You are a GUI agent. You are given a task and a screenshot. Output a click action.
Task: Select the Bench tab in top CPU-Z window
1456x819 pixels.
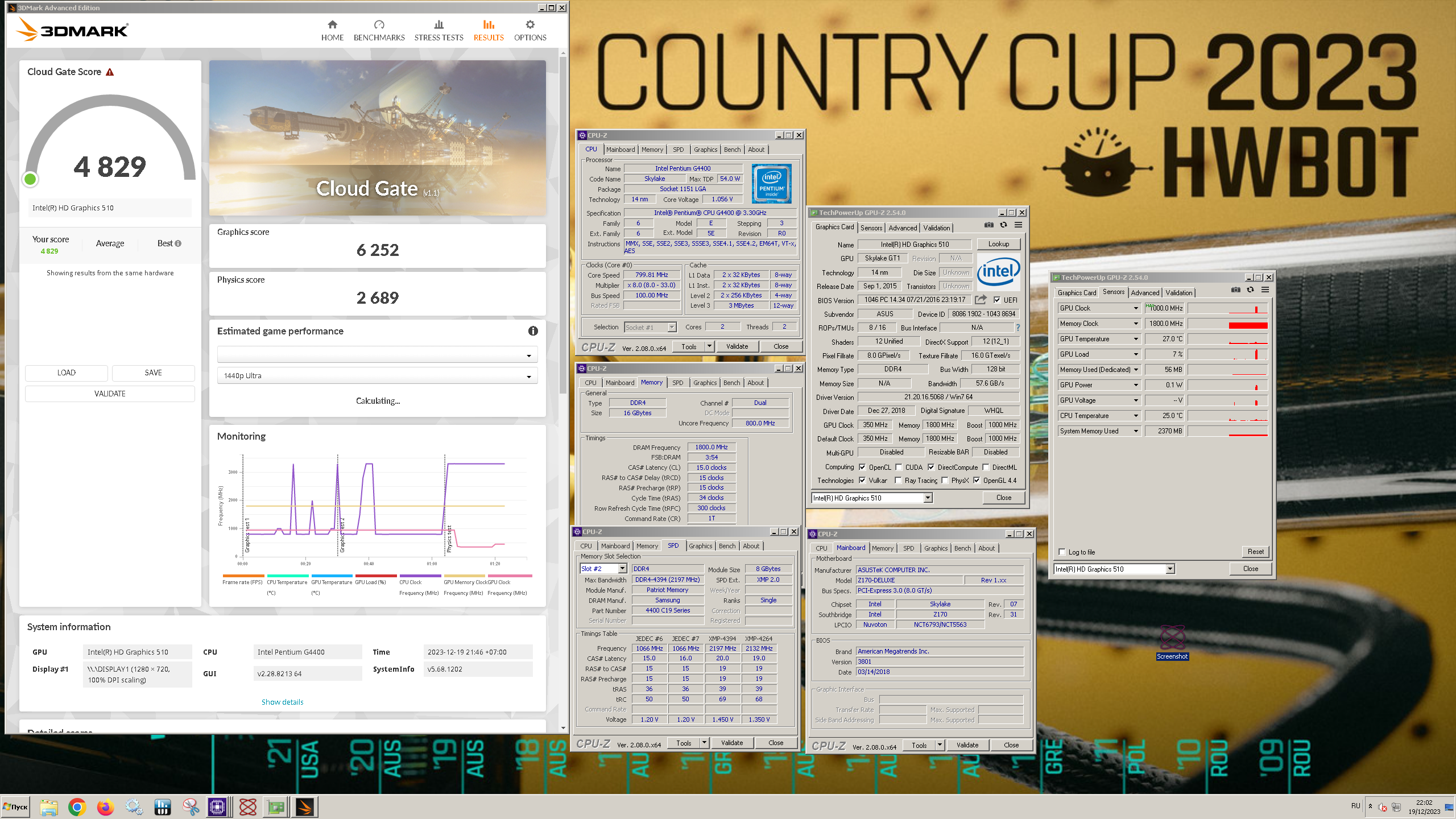click(x=732, y=150)
